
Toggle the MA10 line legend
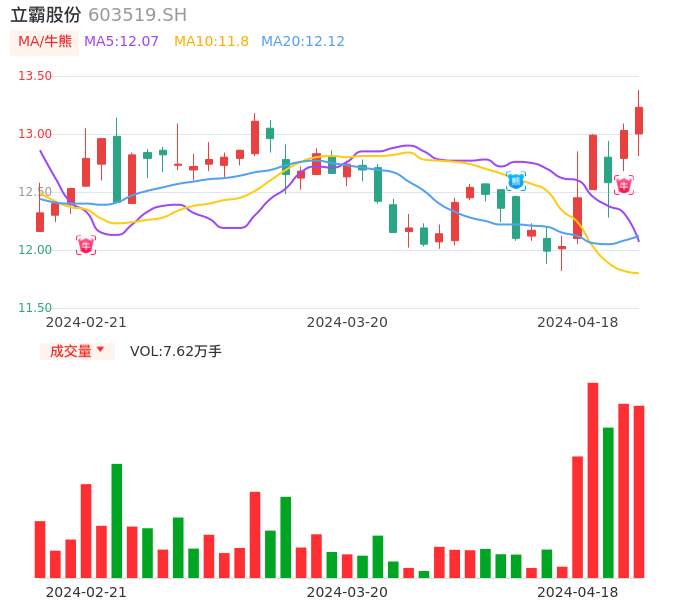[x=211, y=42]
